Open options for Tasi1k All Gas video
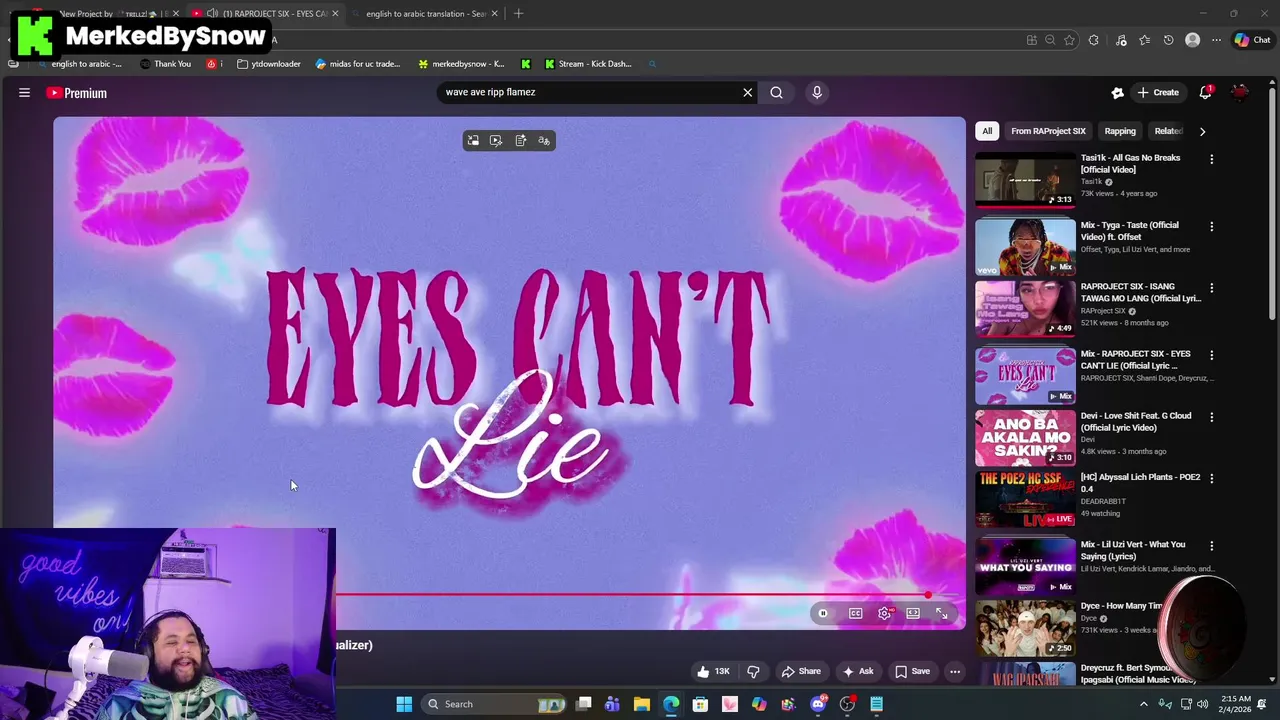Image resolution: width=1280 pixels, height=720 pixels. coord(1211,159)
